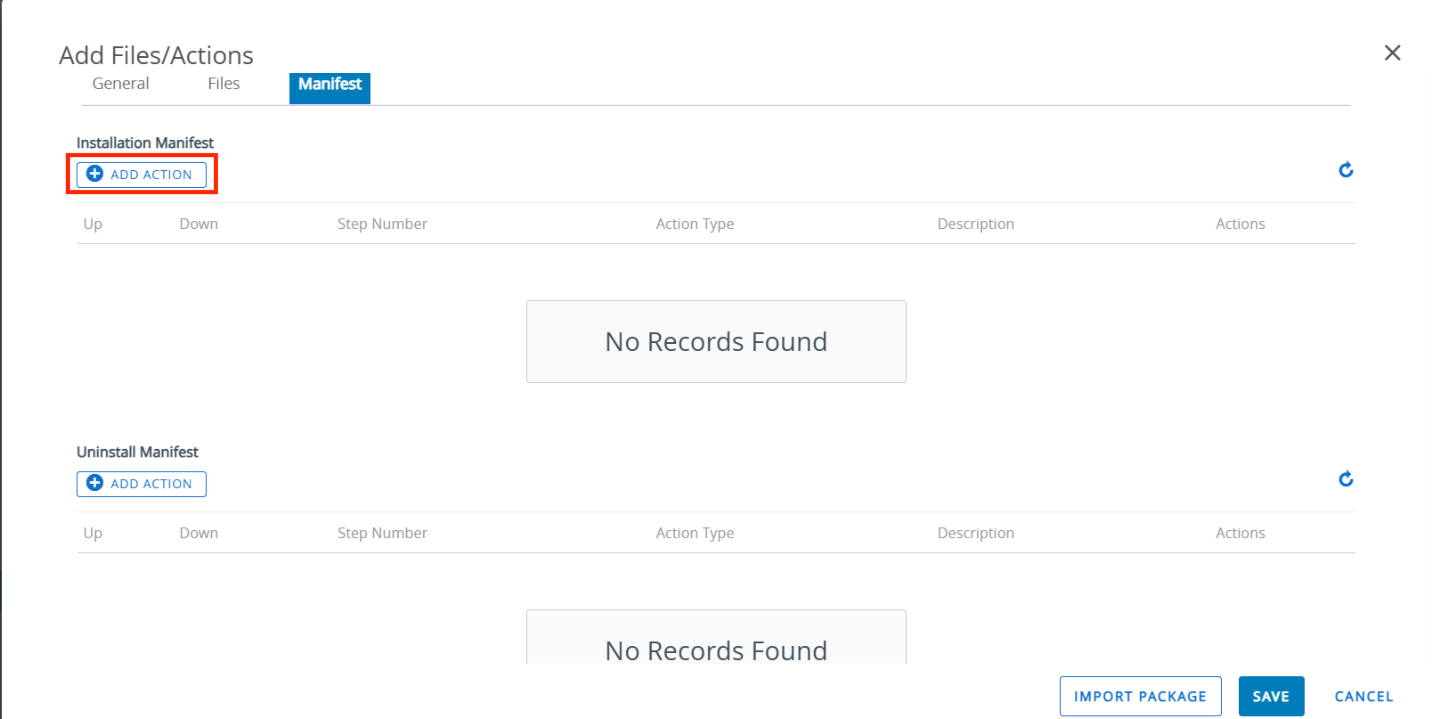Click refresh icon for Uninstall Manifest
Viewport: 1432px width, 719px height.
pos(1346,479)
